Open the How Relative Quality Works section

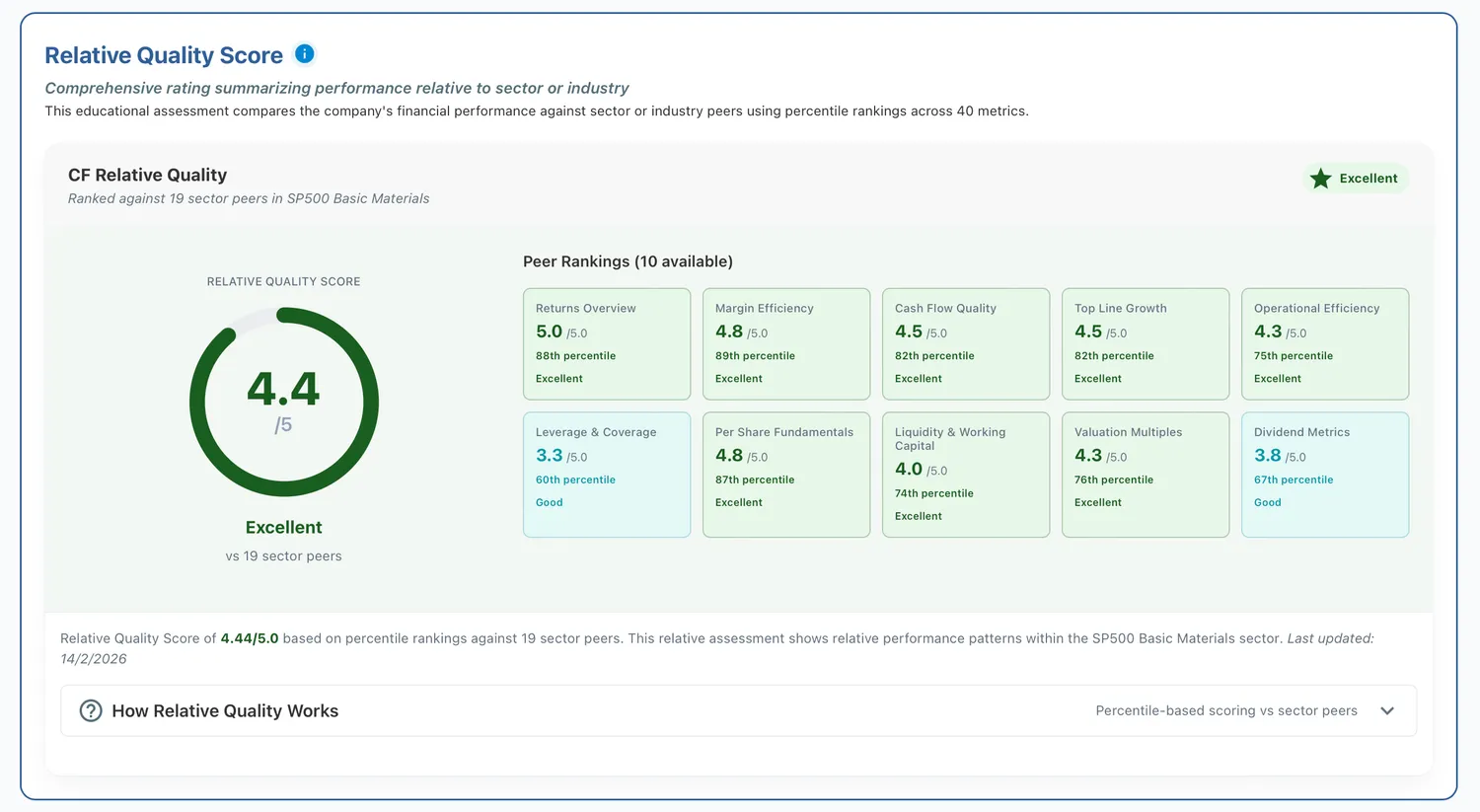(738, 710)
